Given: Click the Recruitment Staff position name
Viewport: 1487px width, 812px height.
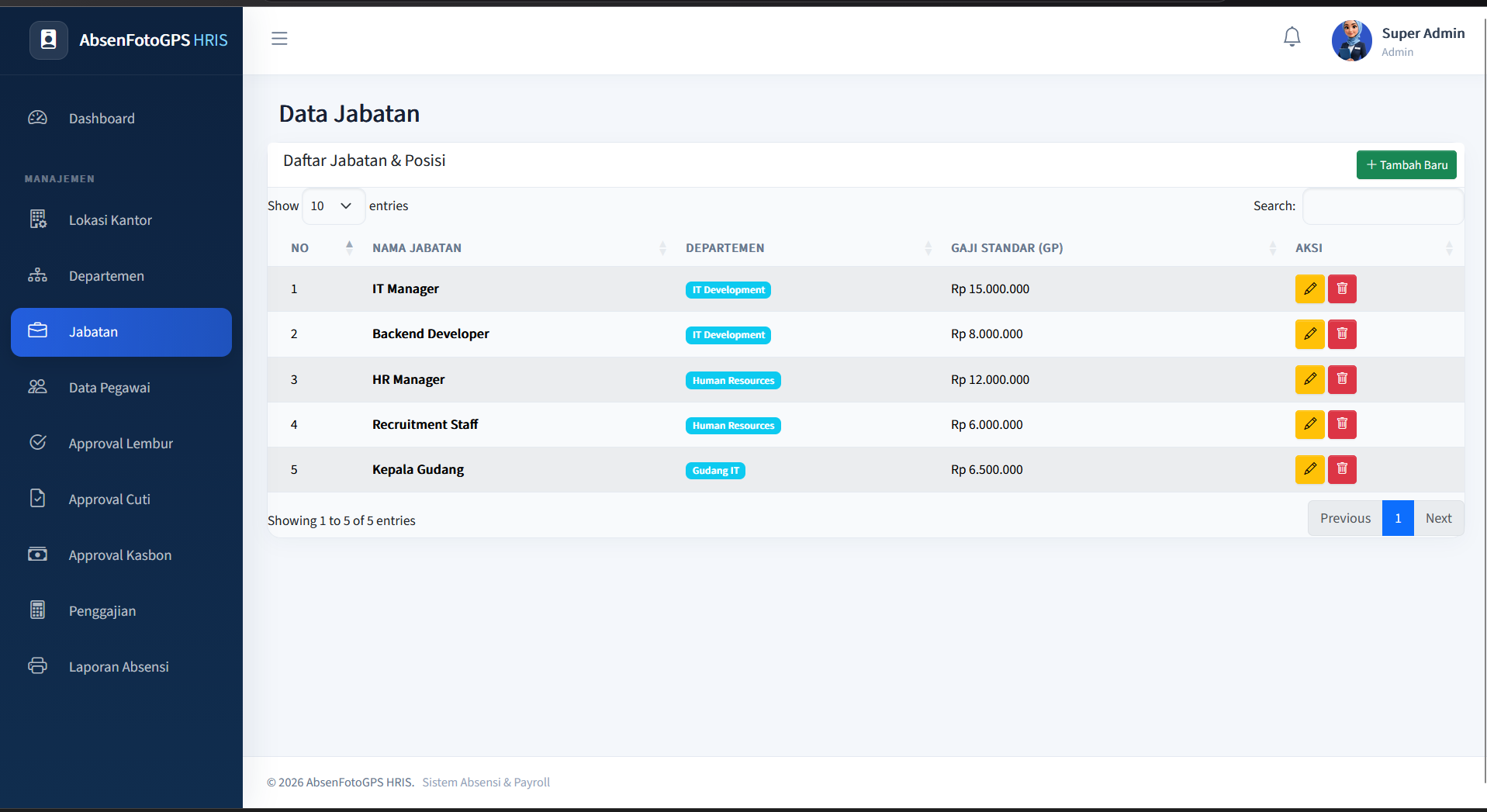Looking at the screenshot, I should pyautogui.click(x=425, y=424).
